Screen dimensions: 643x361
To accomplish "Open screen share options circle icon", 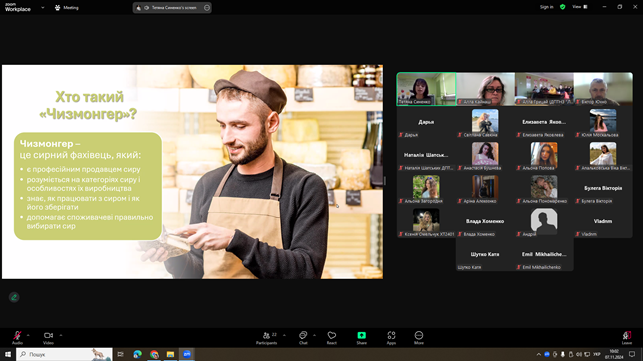I will (207, 7).
